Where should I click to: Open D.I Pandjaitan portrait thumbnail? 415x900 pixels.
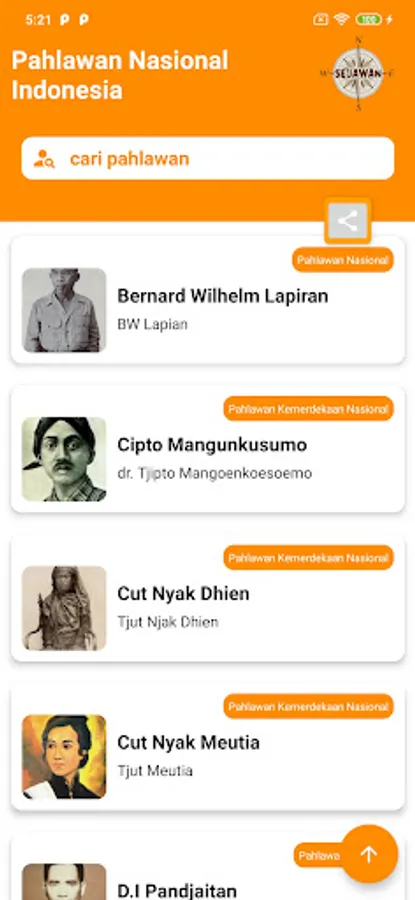(64, 882)
